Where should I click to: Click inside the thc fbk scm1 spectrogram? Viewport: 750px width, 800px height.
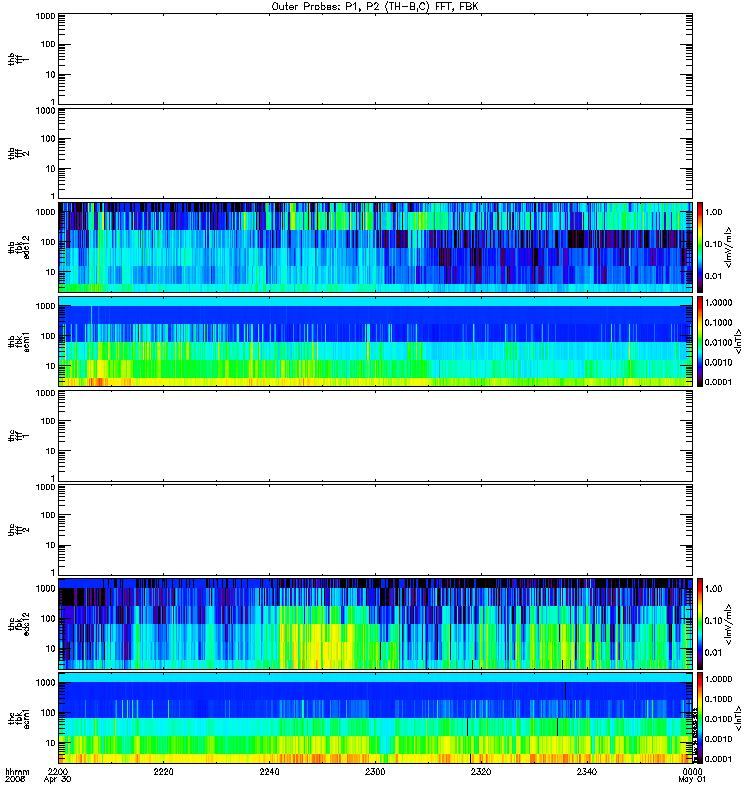(376, 718)
